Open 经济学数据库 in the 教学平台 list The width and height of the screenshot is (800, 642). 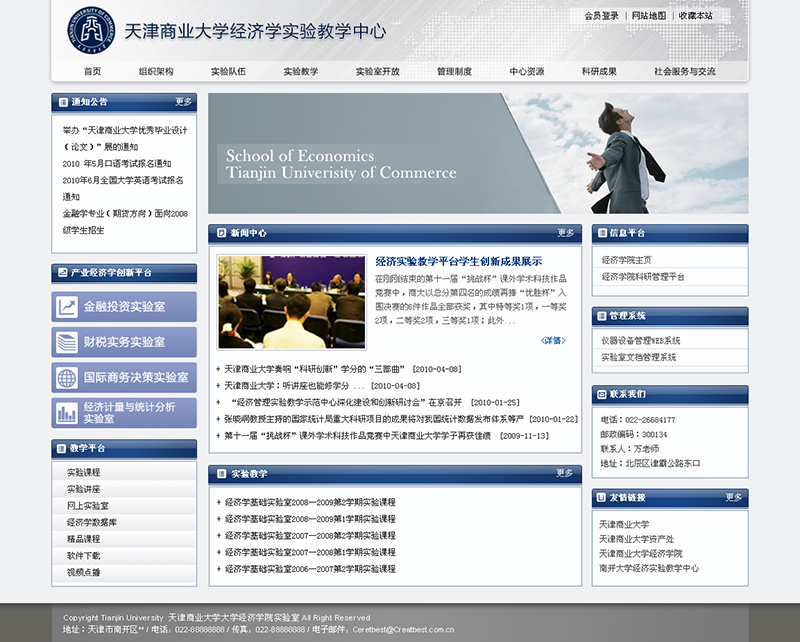[x=92, y=522]
